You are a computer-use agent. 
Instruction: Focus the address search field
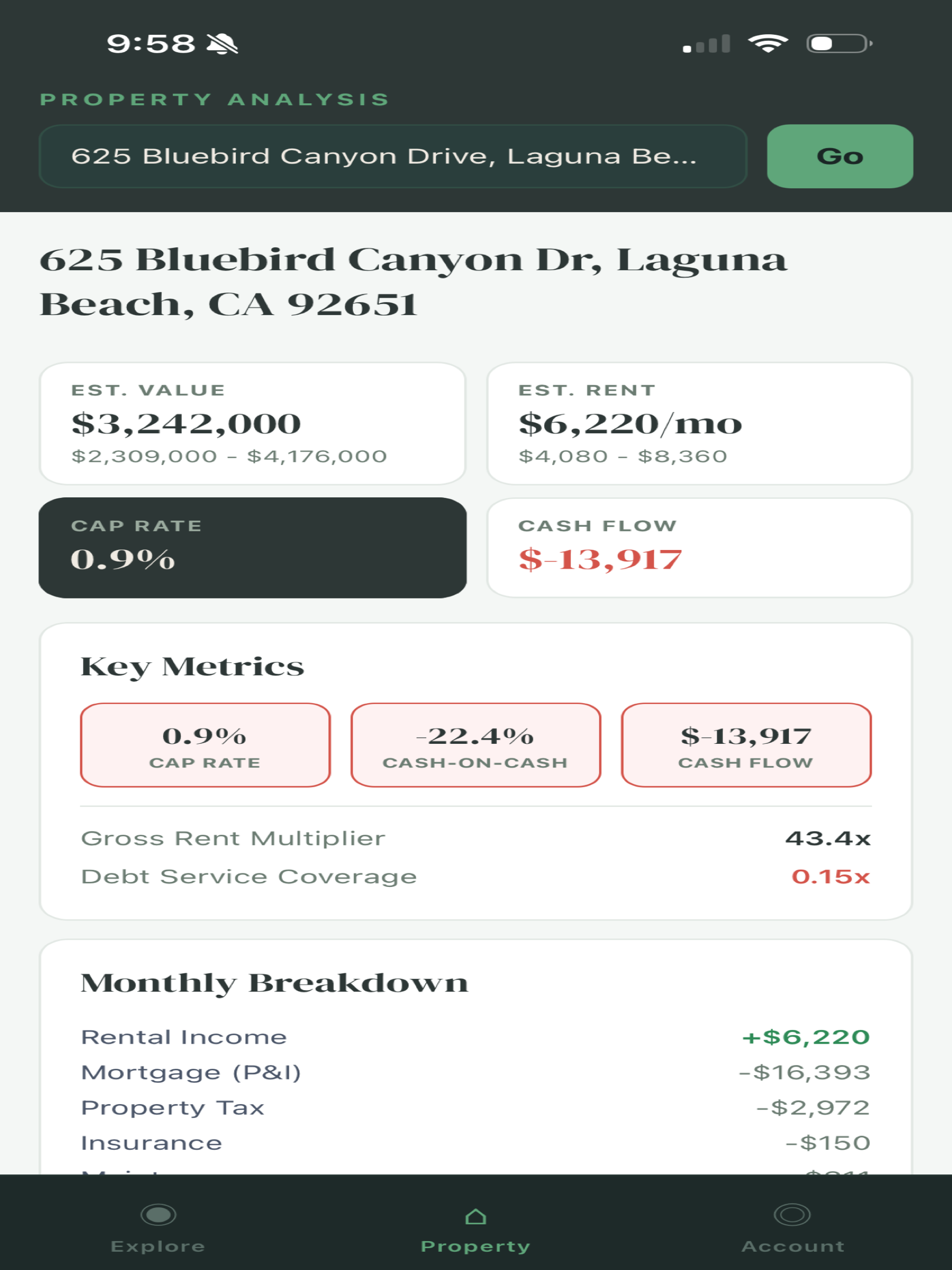coord(393,156)
